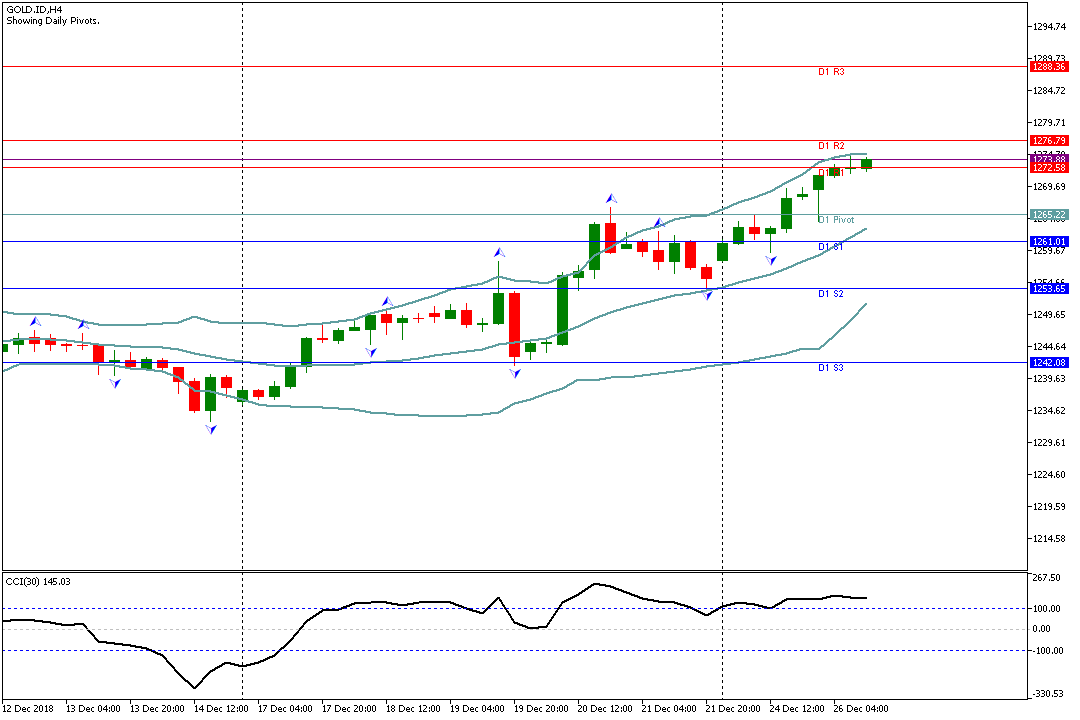
Task: Click the 1214.58 price axis value
Action: coord(1050,539)
